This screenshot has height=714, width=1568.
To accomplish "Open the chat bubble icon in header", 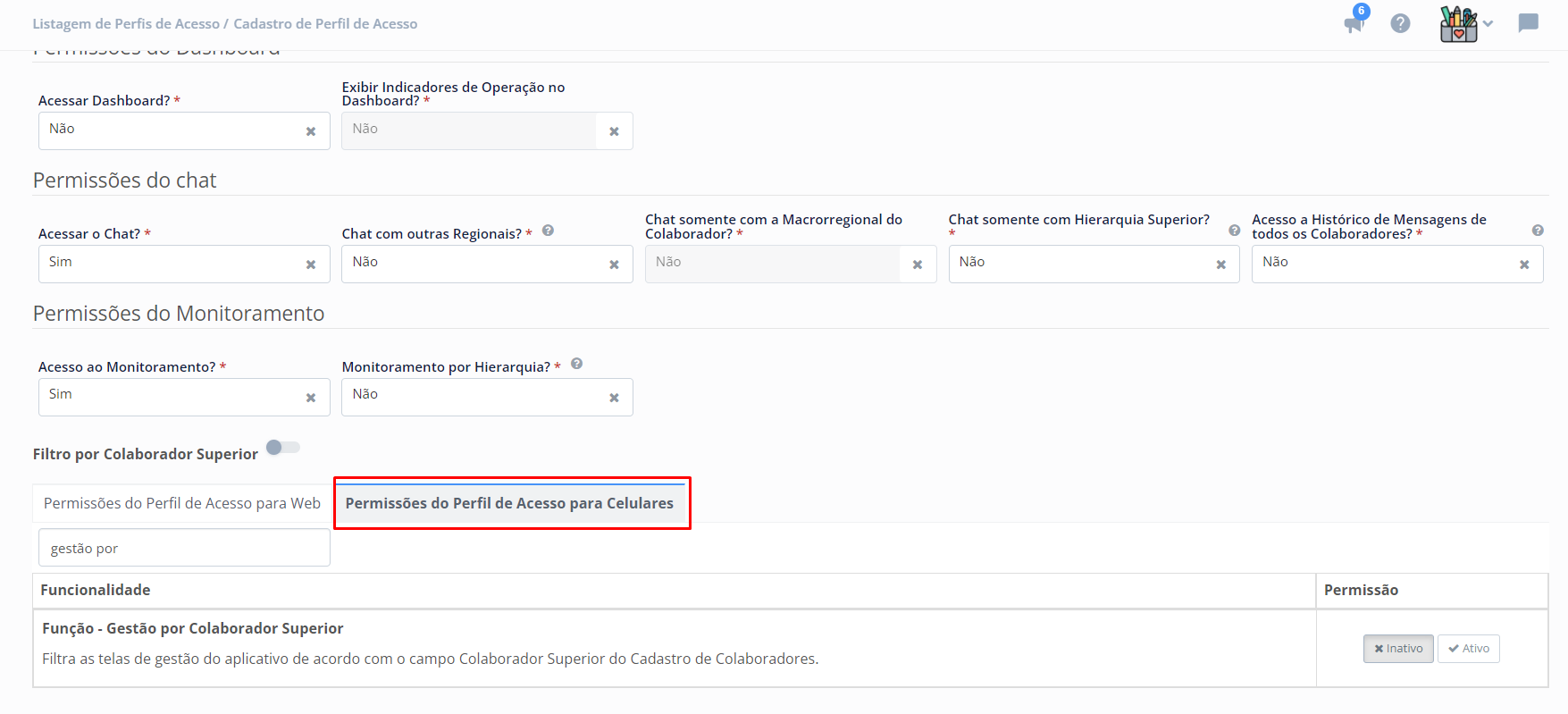I will (1528, 23).
